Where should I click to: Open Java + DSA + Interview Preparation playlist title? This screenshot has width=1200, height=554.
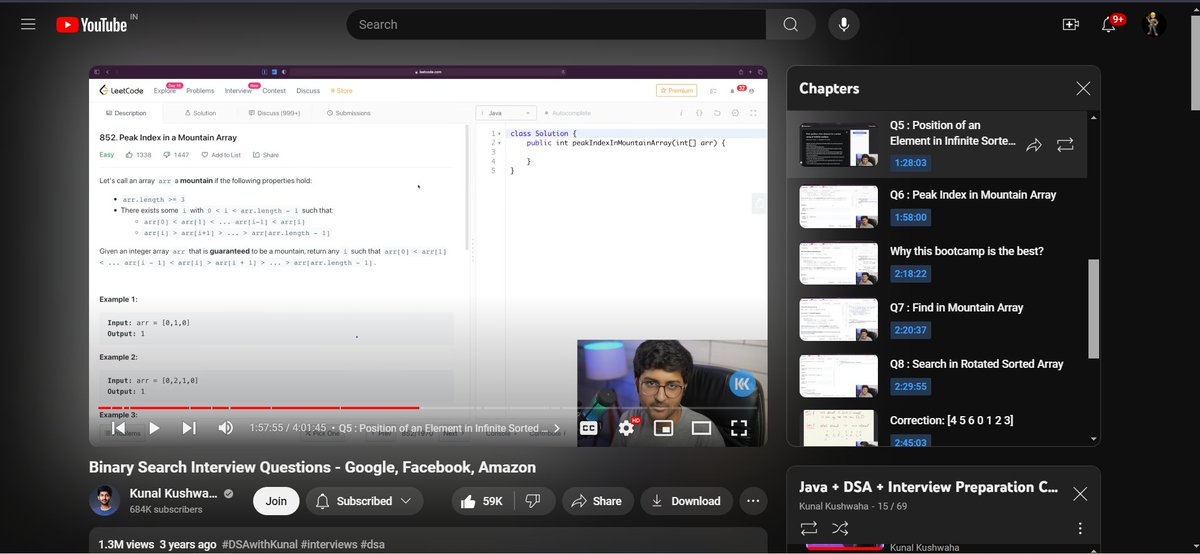point(928,487)
